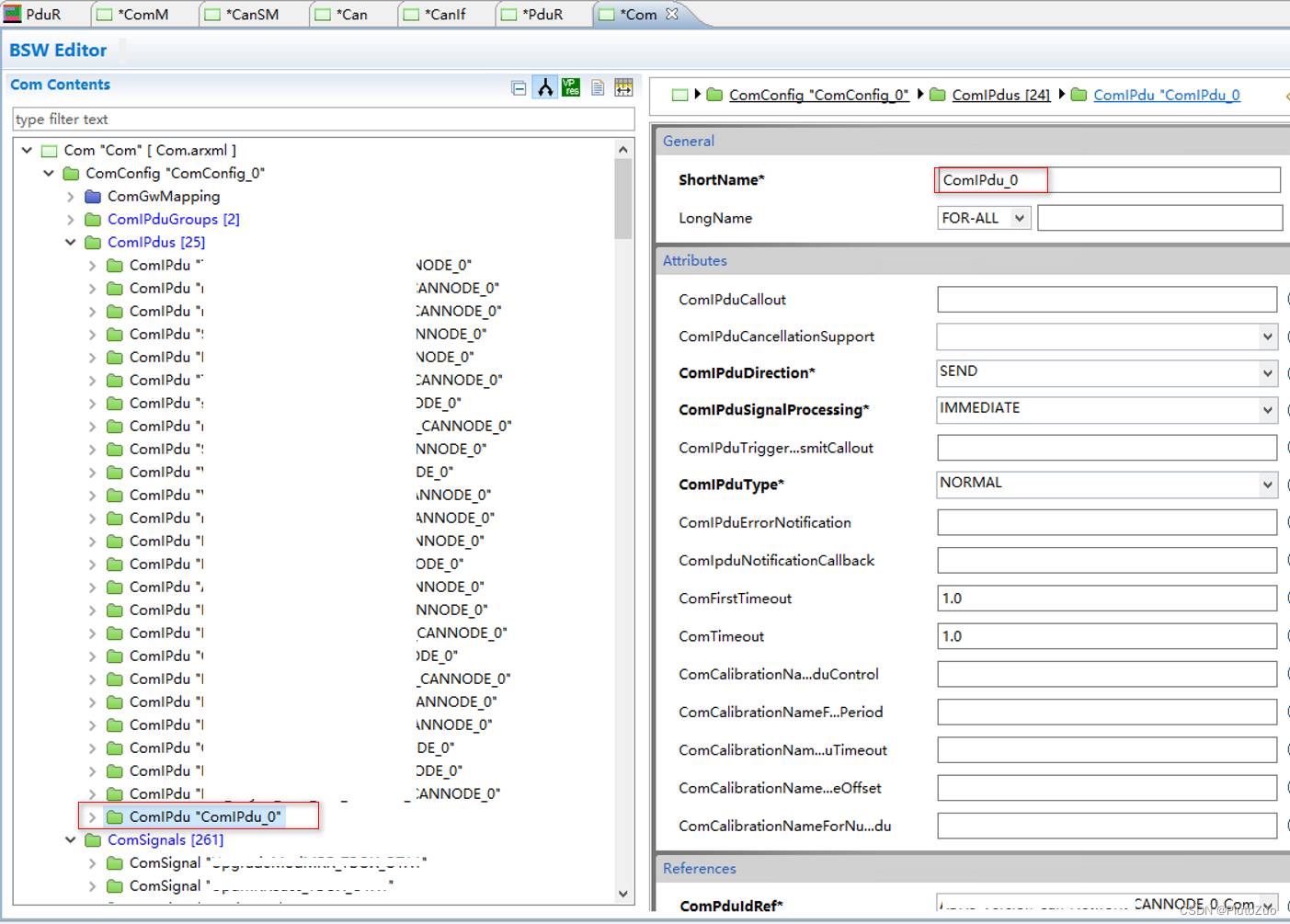Switch to the first PduR tab
1290x924 pixels.
coord(43,14)
